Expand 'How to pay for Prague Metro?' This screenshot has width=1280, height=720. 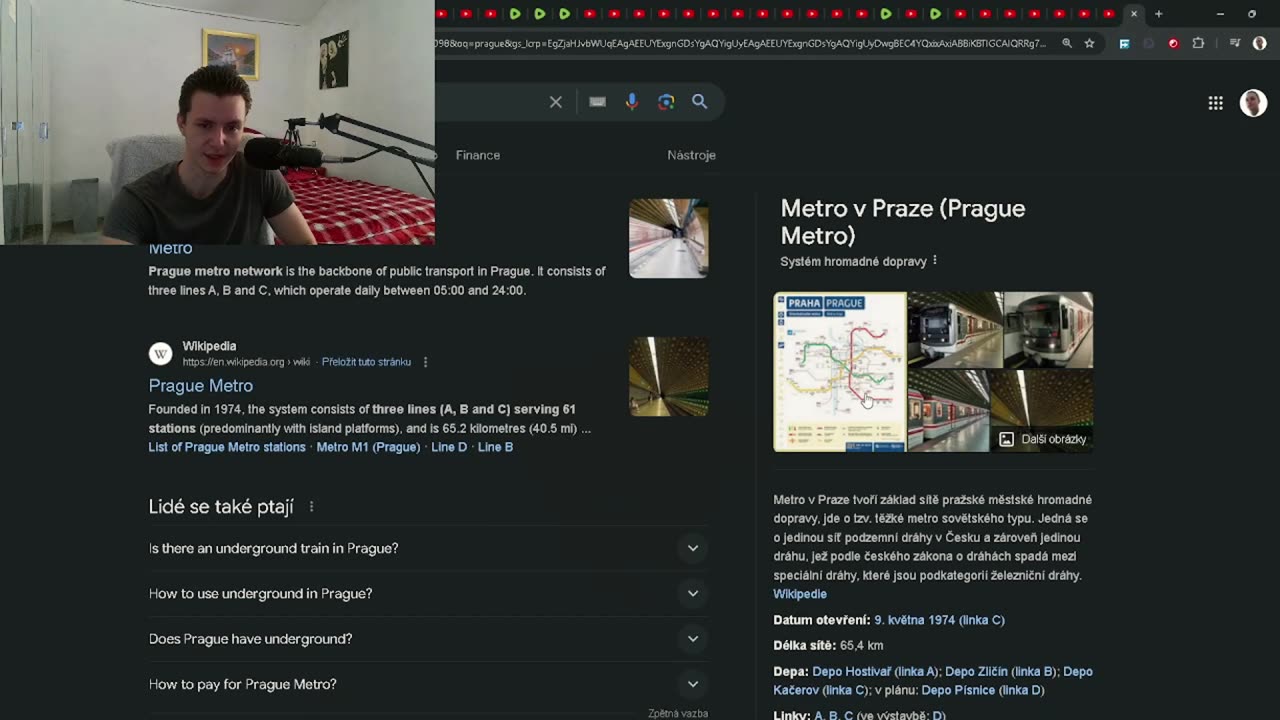click(x=428, y=684)
